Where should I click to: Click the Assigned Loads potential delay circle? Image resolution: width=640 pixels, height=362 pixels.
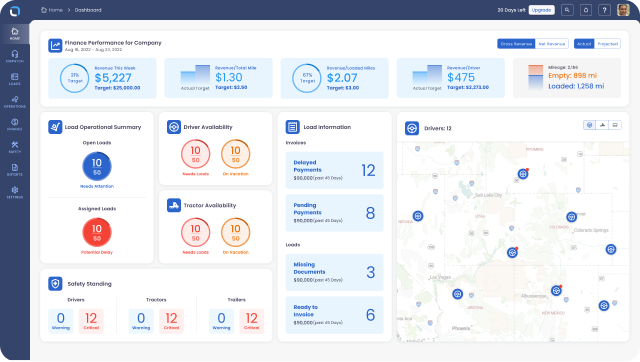(x=97, y=232)
